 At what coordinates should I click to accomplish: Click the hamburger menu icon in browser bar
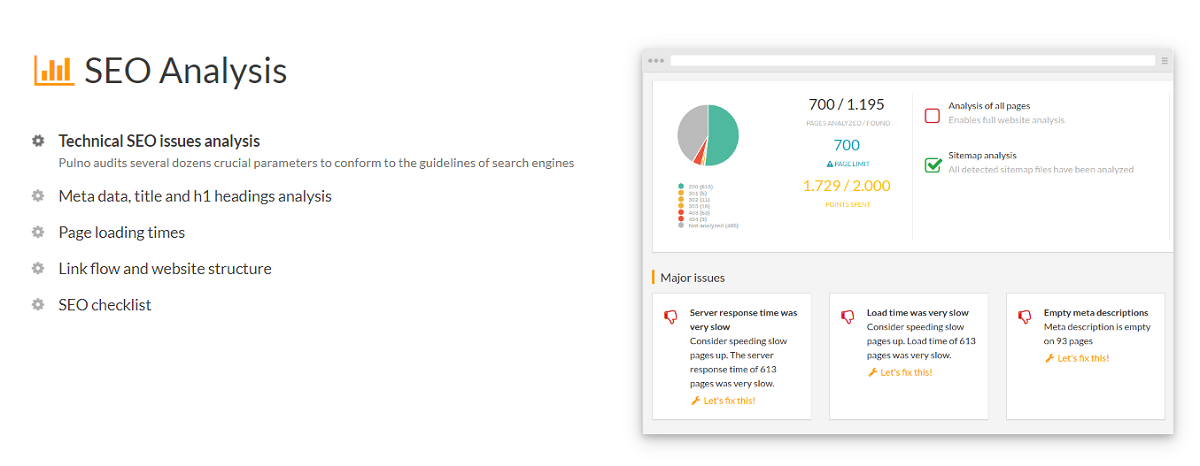[x=1164, y=61]
